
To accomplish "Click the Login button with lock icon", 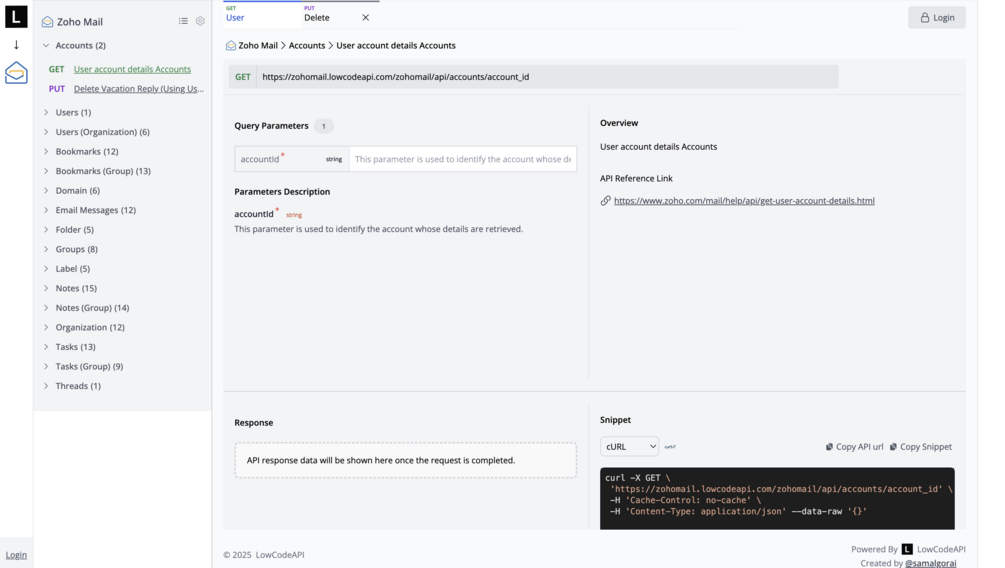I will pos(936,17).
